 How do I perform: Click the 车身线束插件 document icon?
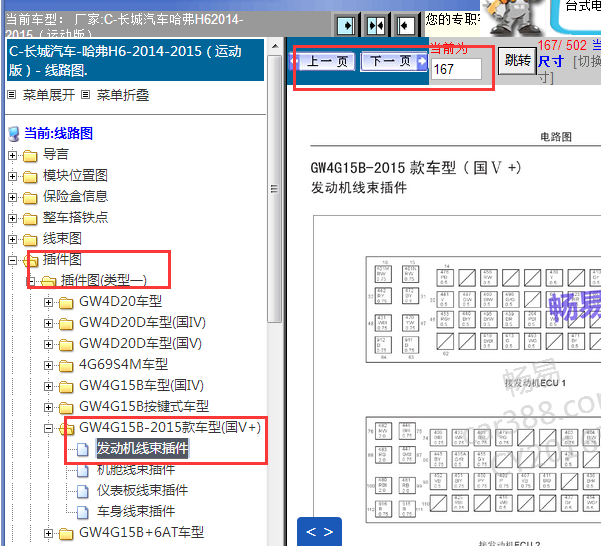pos(82,512)
